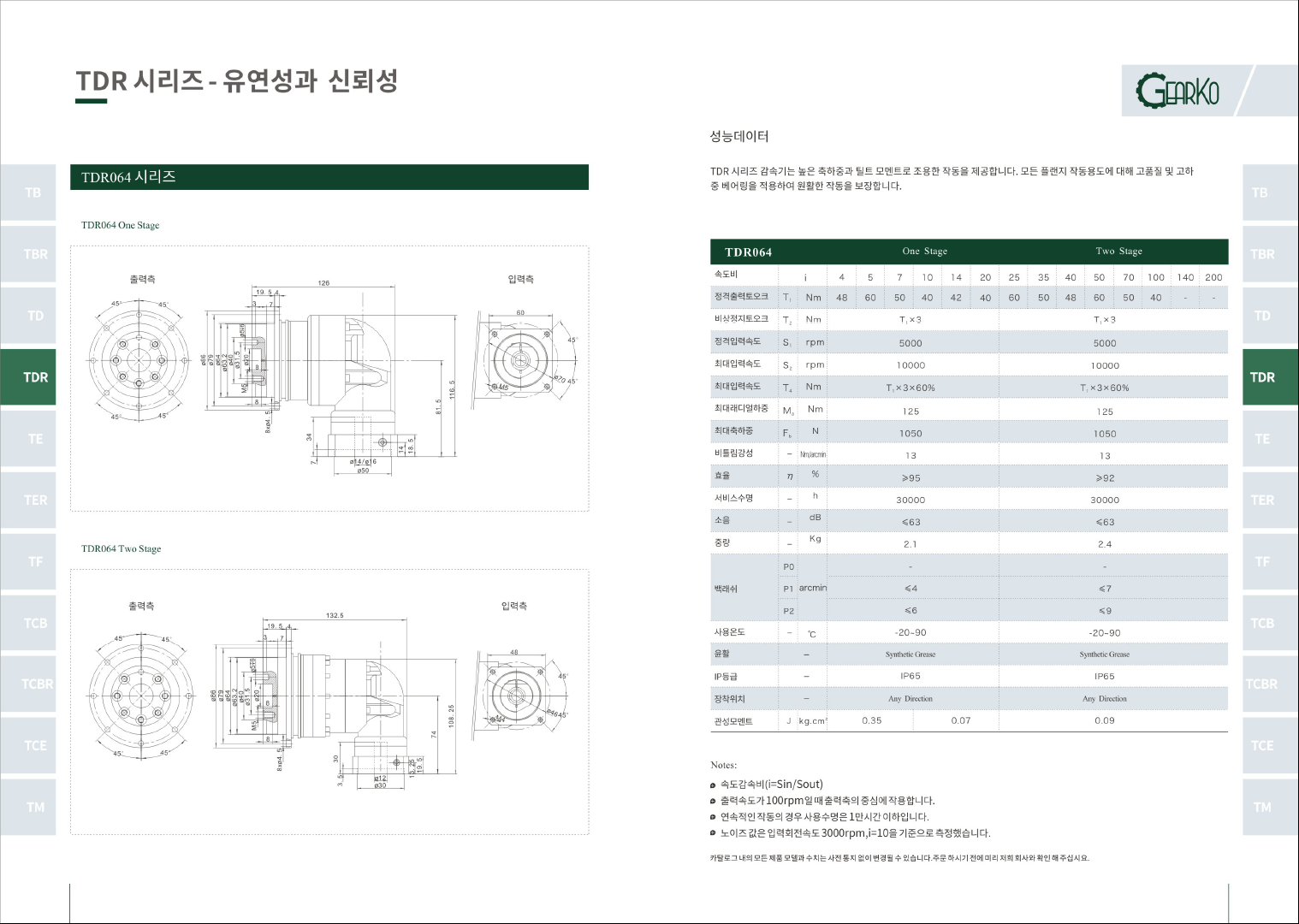Click the inertia value '0.07'
Screen dimensions: 1299x924
(x=961, y=720)
